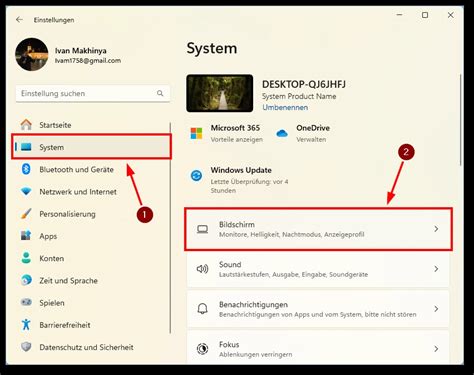Open the Ivan Makhinya profile picture
474x375 pixels.
32,54
